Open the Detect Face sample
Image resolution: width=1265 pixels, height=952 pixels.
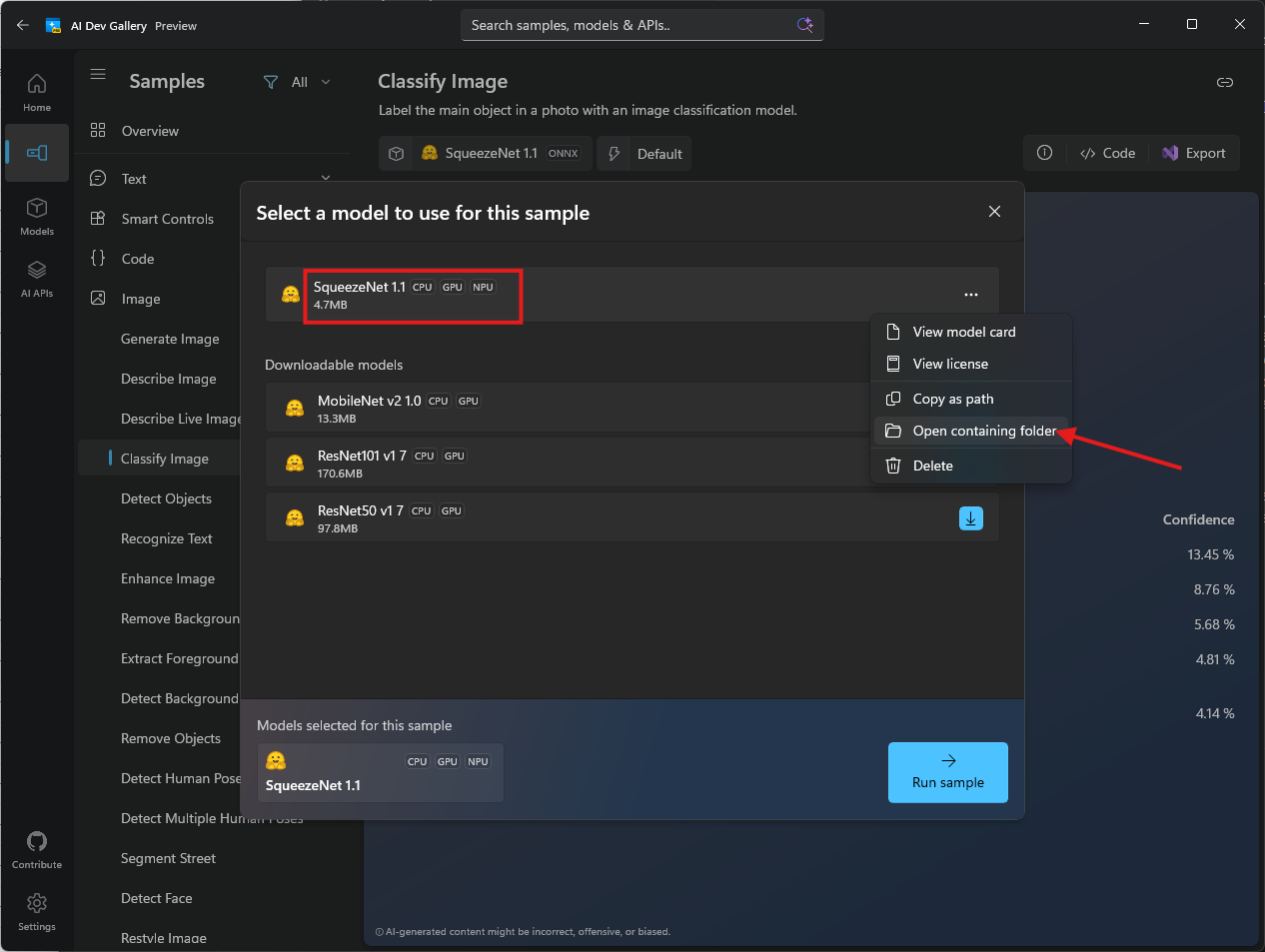tap(157, 898)
